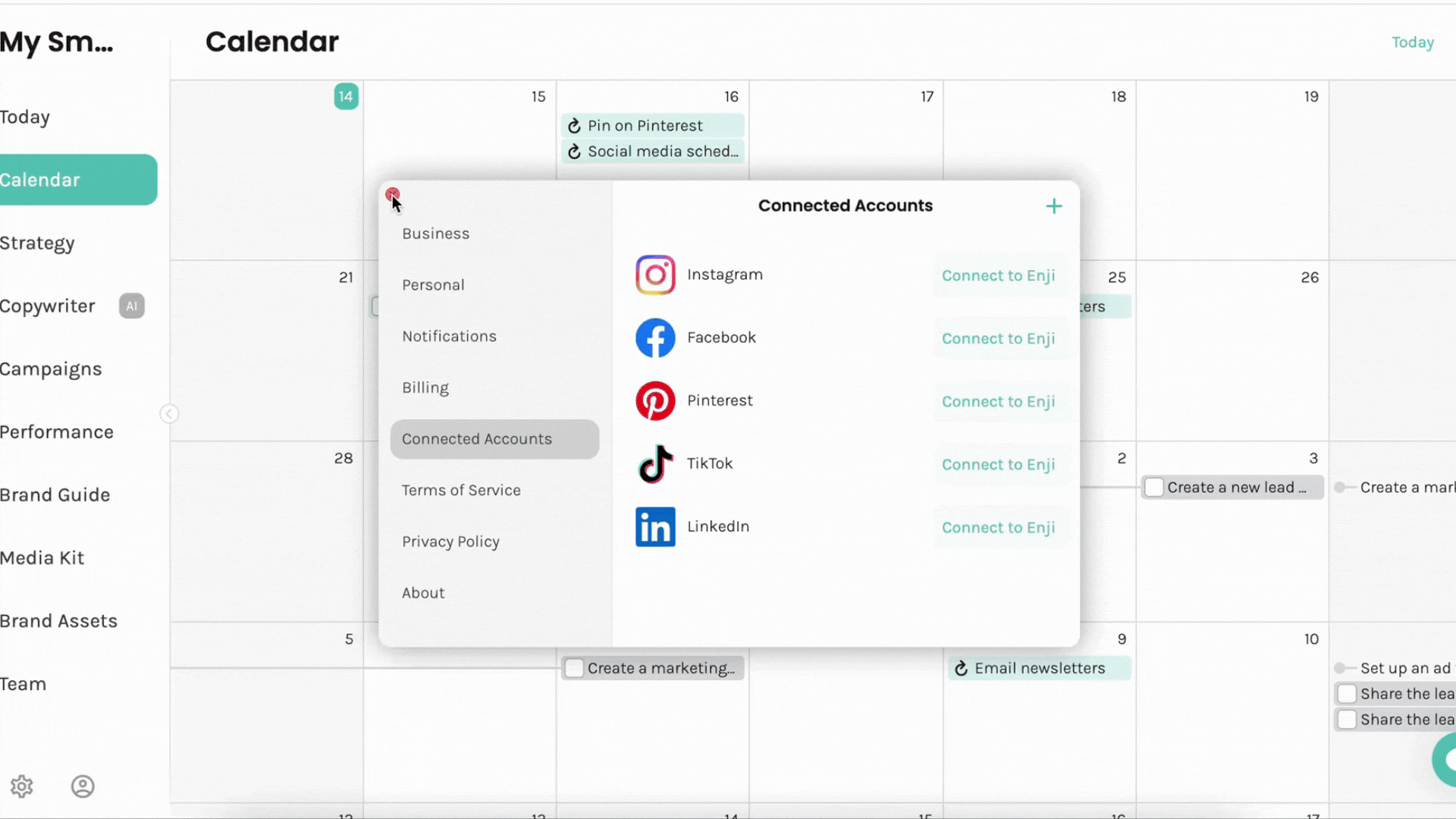Image resolution: width=1456 pixels, height=819 pixels.
Task: Click the TikTok logo icon
Action: pos(655,464)
